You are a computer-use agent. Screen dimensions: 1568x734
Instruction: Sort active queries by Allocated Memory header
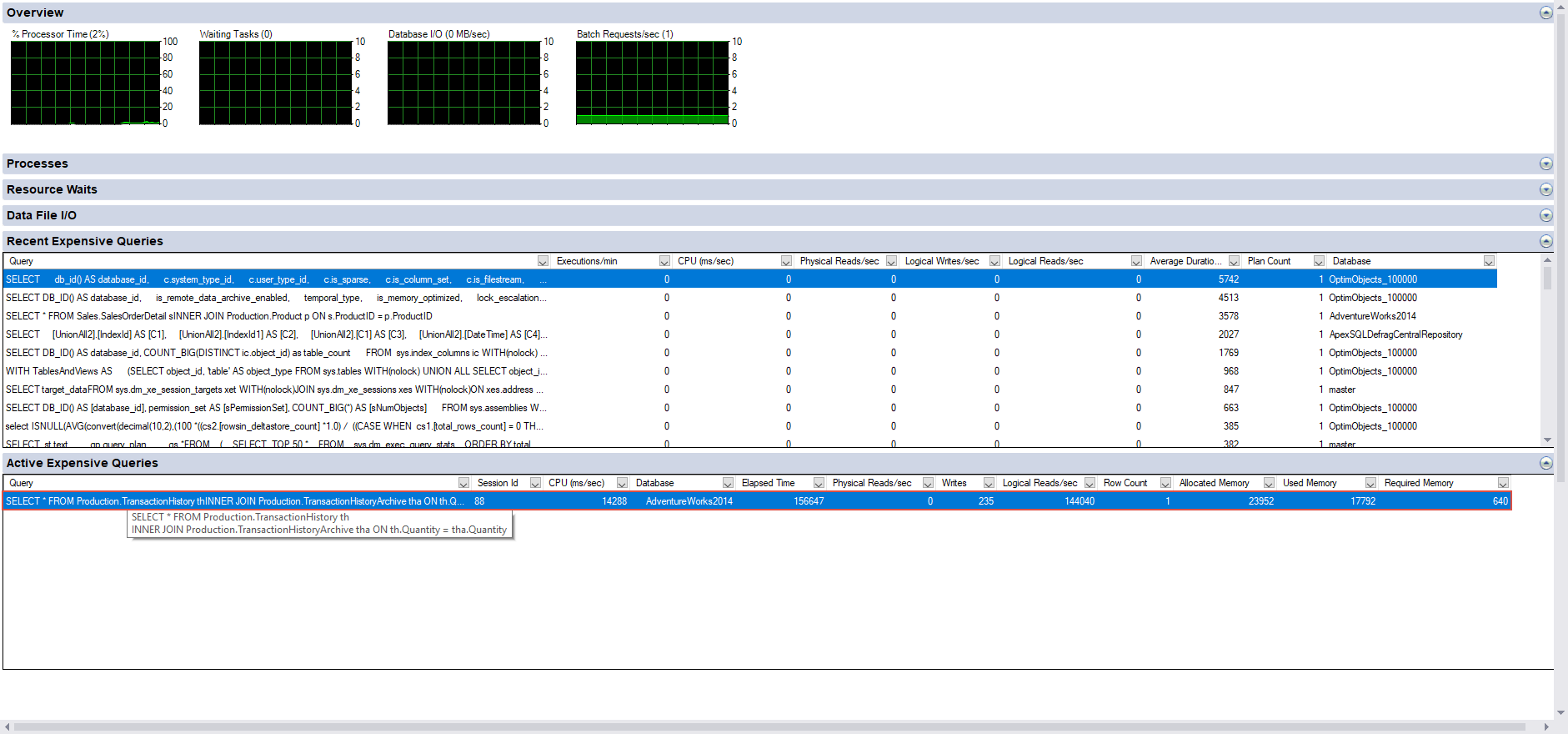point(1214,483)
